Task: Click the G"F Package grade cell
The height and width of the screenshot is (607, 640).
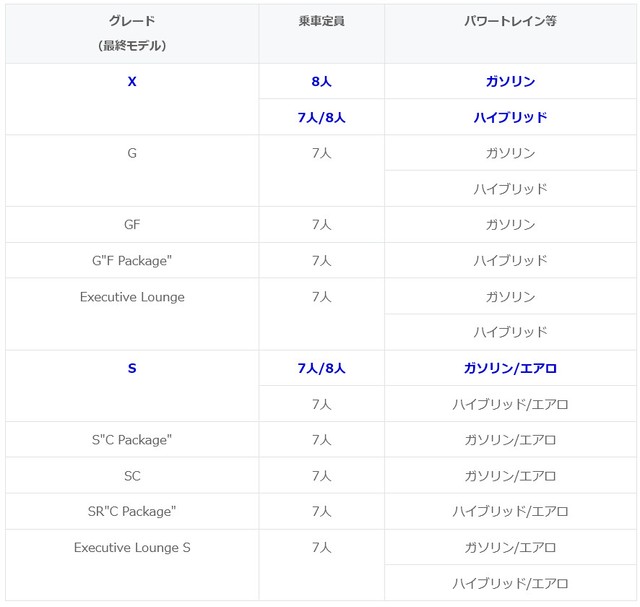Action: tap(132, 261)
